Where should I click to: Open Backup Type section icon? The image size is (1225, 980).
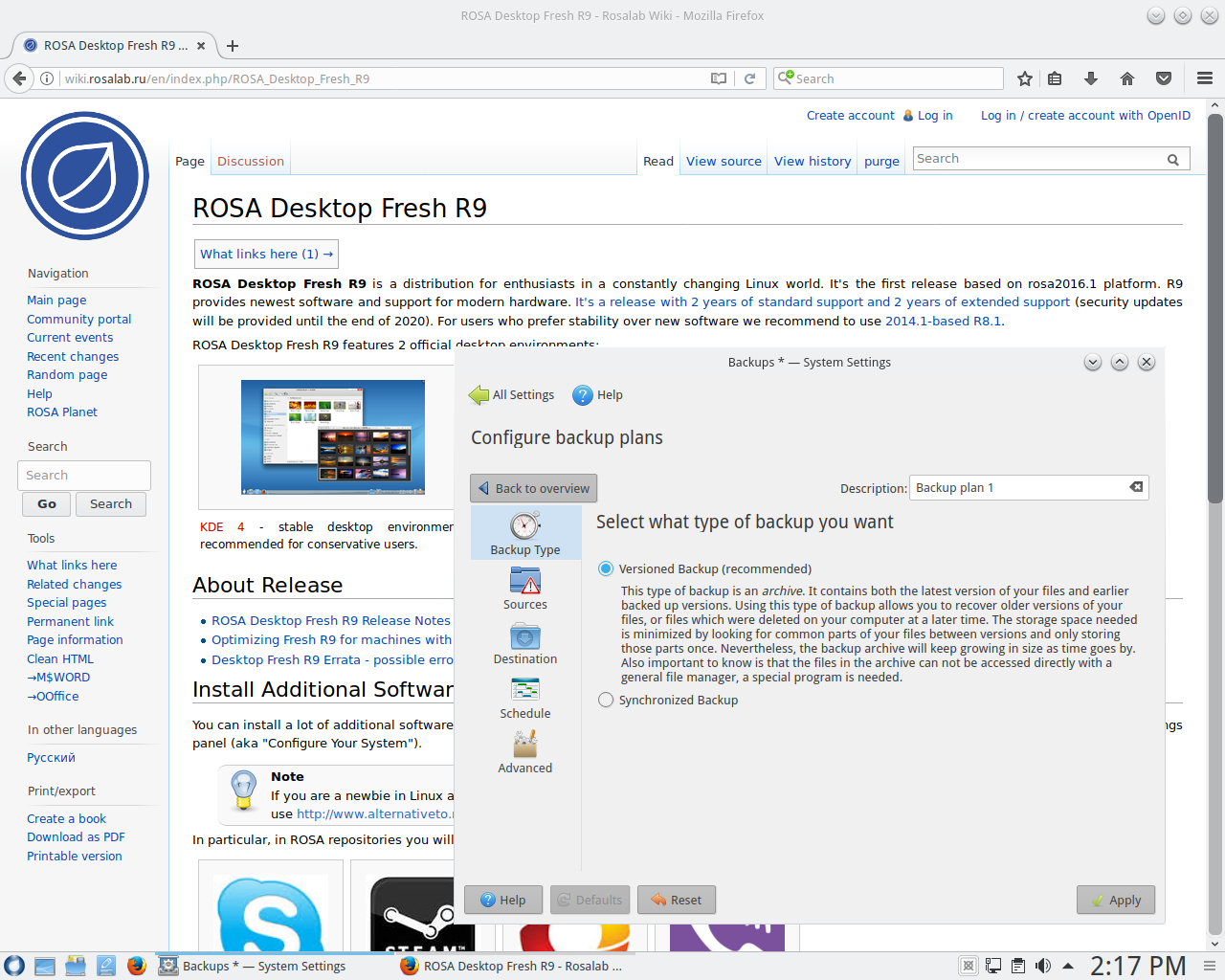click(525, 532)
